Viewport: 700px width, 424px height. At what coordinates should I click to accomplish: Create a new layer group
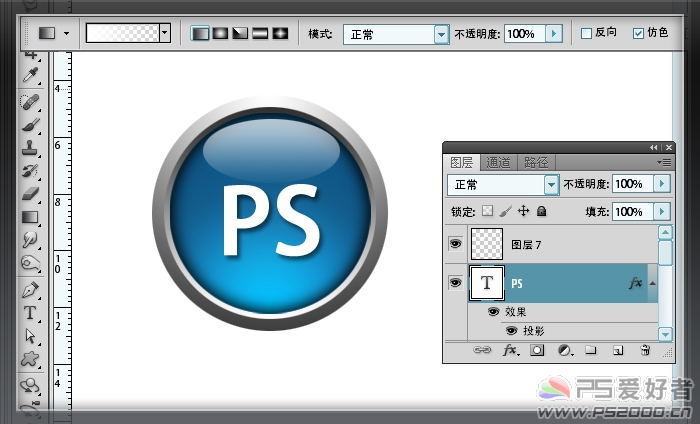(x=591, y=350)
